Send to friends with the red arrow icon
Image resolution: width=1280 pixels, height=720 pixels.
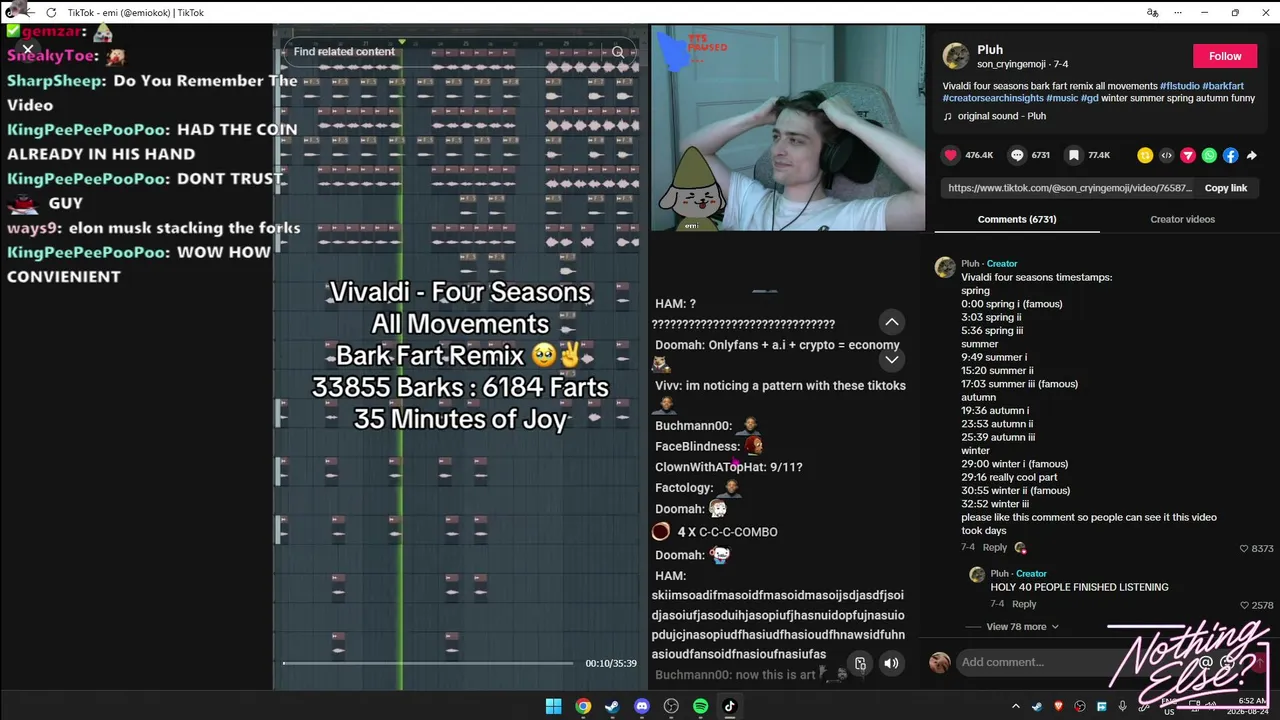[1188, 155]
